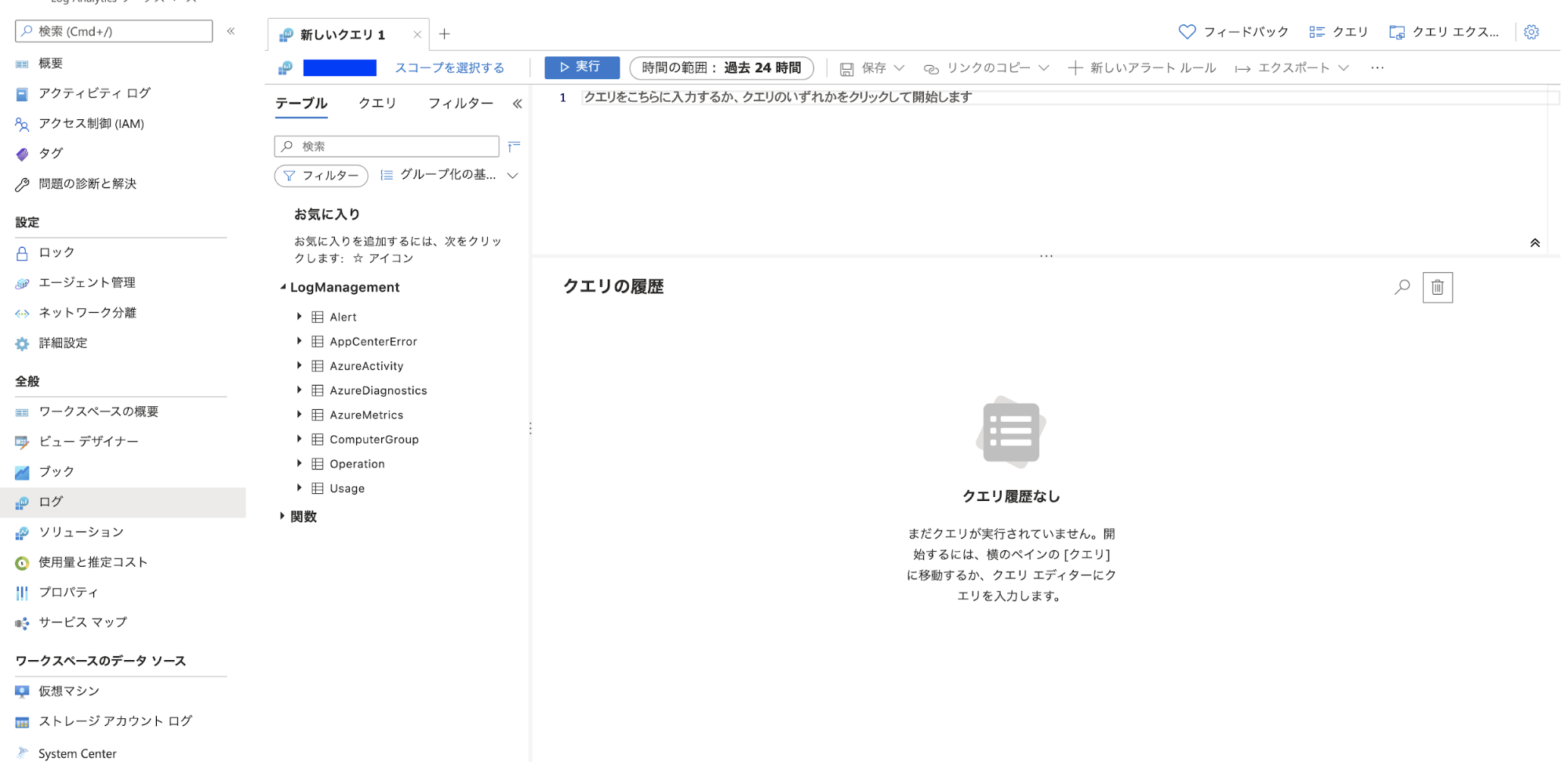Click the フィルター pill button
Viewport: 1568px width, 762px height.
pos(321,176)
